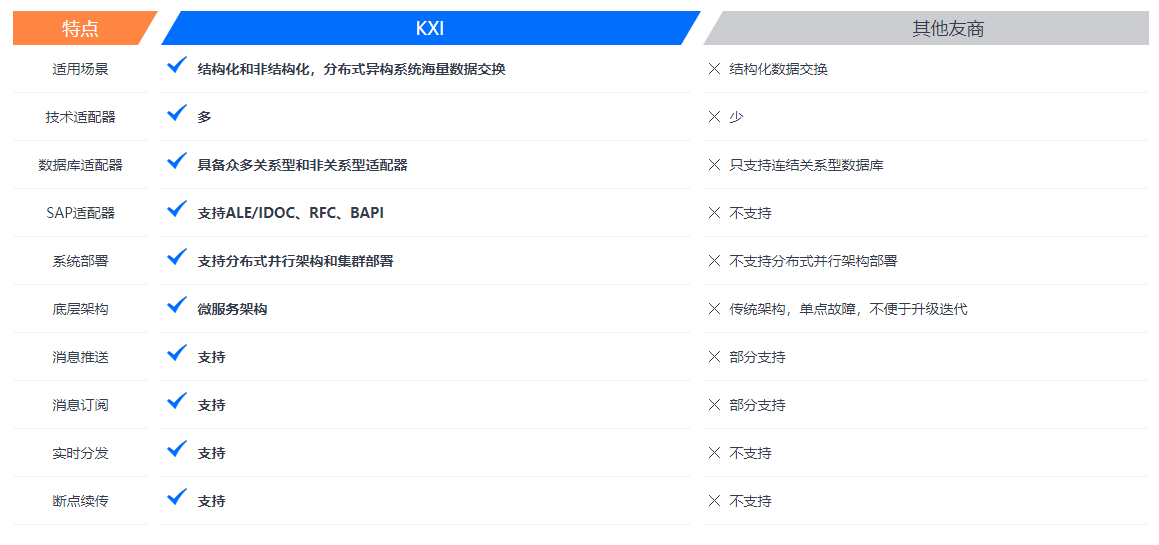Click the X mark in the 断点续传 row
This screenshot has height=545, width=1159.
[714, 501]
